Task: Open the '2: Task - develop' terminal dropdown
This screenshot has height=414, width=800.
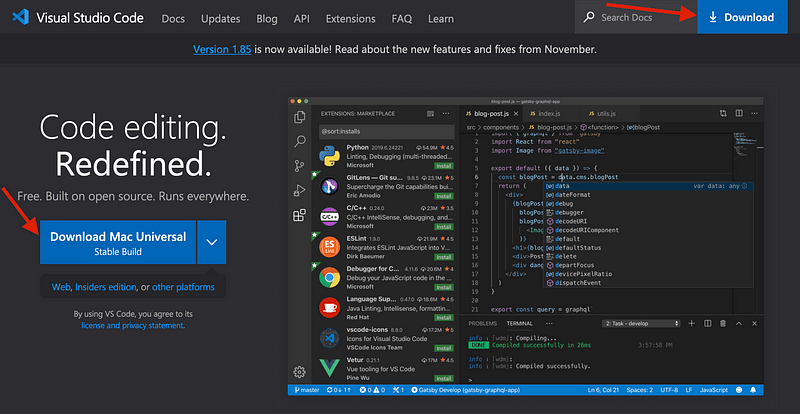Action: 641,324
